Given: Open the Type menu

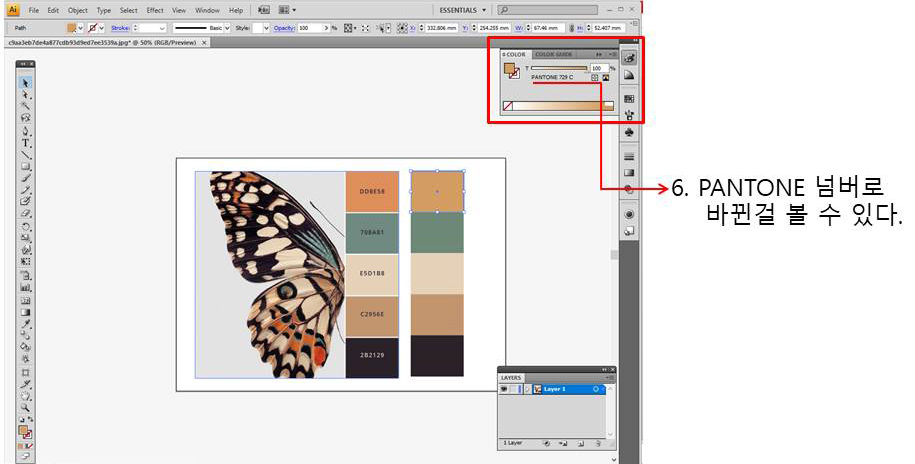Looking at the screenshot, I should 104,11.
